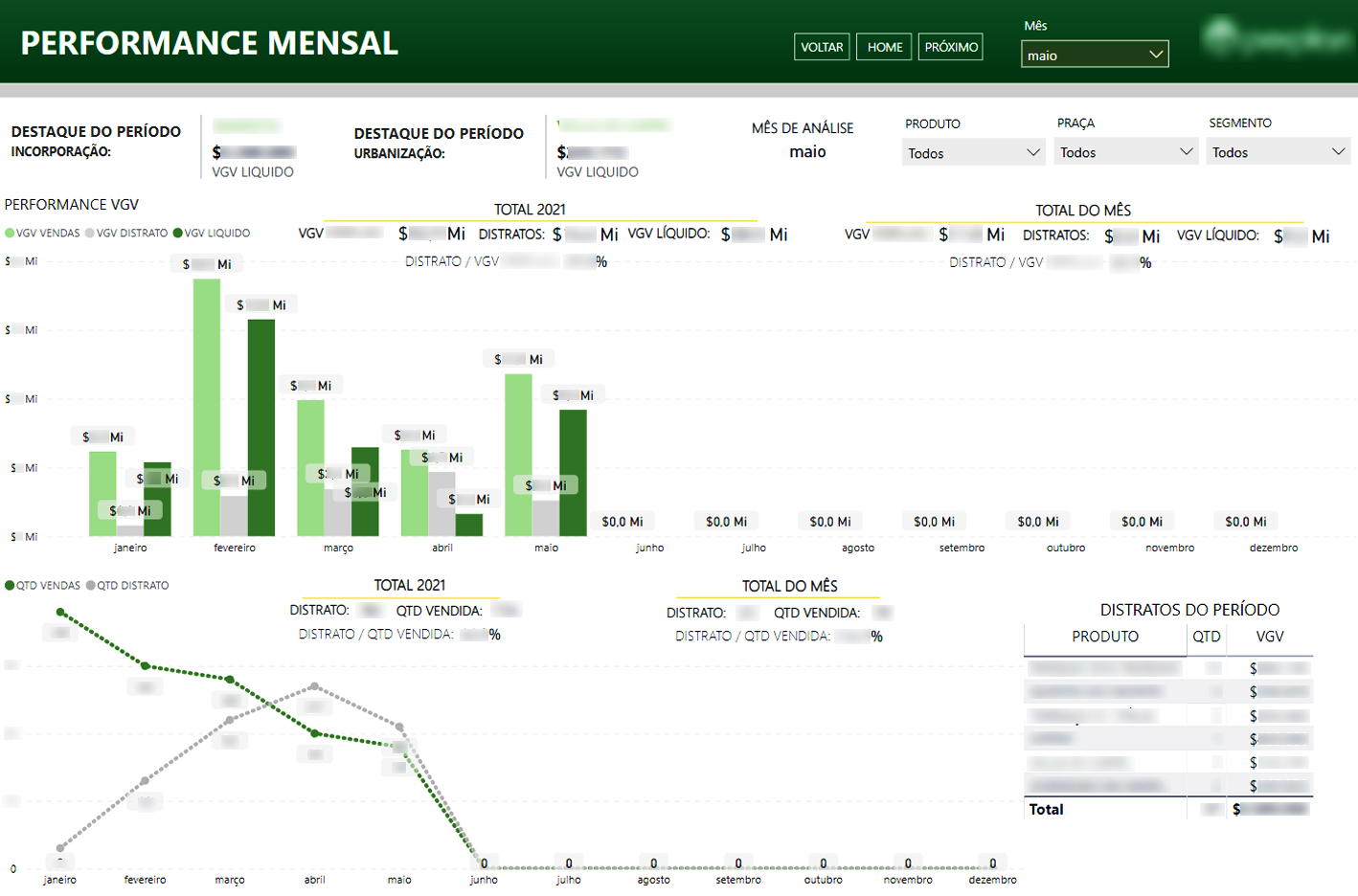Viewport: 1358px width, 896px height.
Task: Expand the SEGMENTO filter dropdown
Action: [x=1279, y=152]
